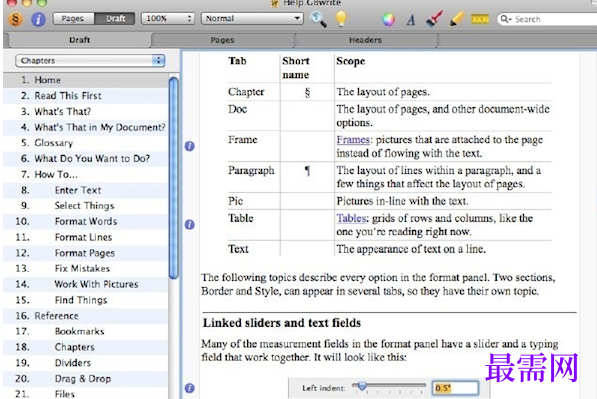Select What Do You Want to Do?

click(86, 158)
